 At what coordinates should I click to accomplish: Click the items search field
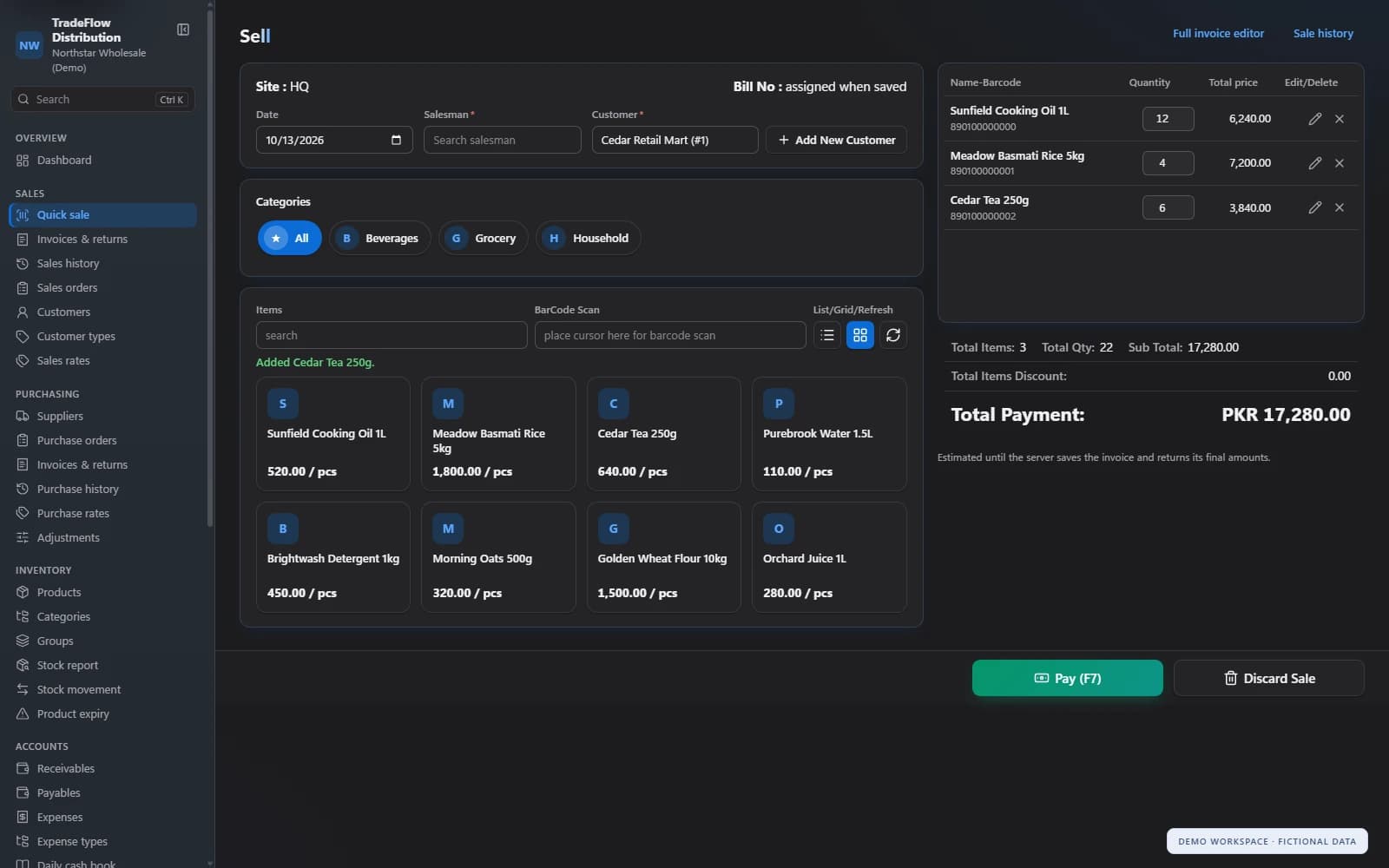click(x=392, y=335)
